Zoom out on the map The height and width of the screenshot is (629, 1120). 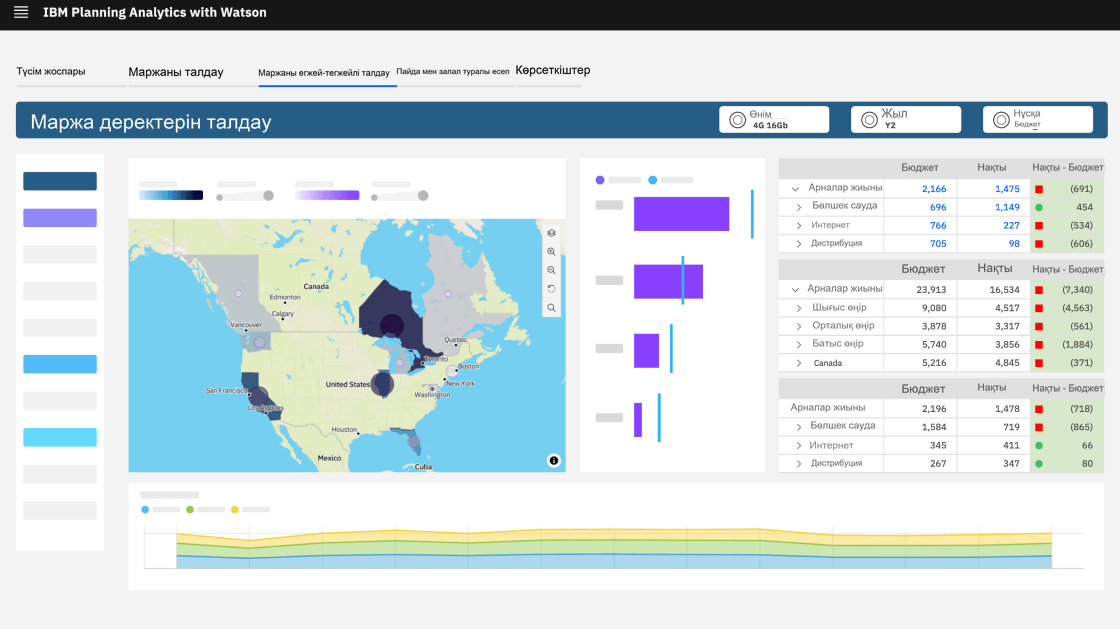point(551,270)
